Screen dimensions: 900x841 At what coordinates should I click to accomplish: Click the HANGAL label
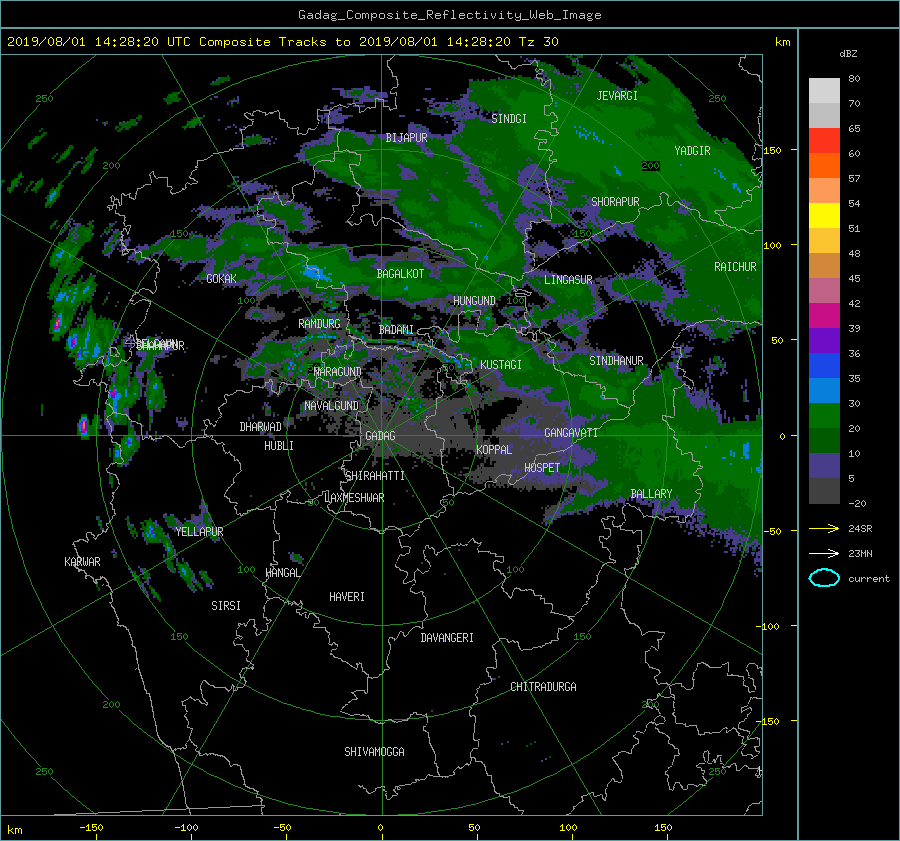283,573
